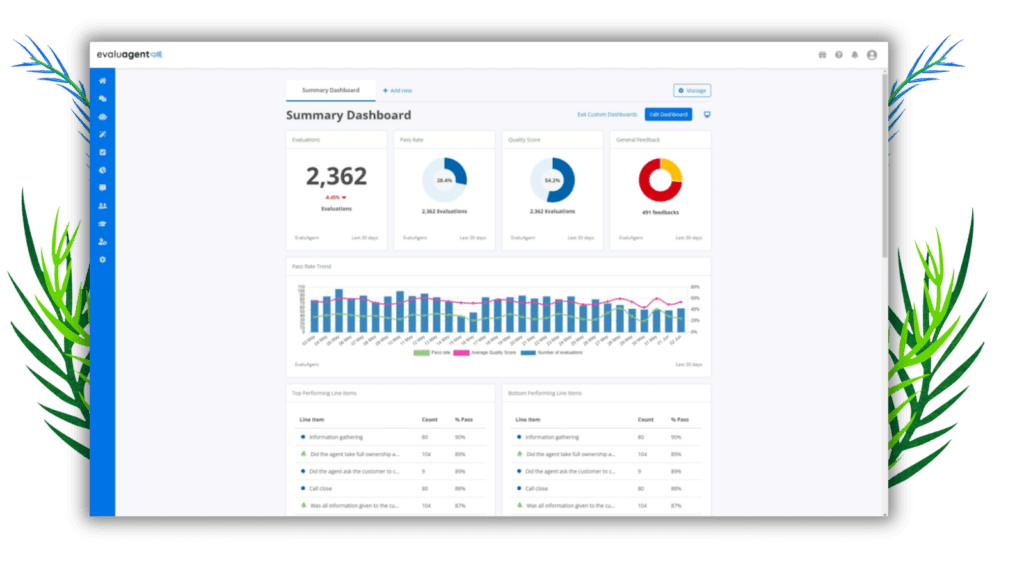Click Count column header in Top Performing table

coord(430,419)
